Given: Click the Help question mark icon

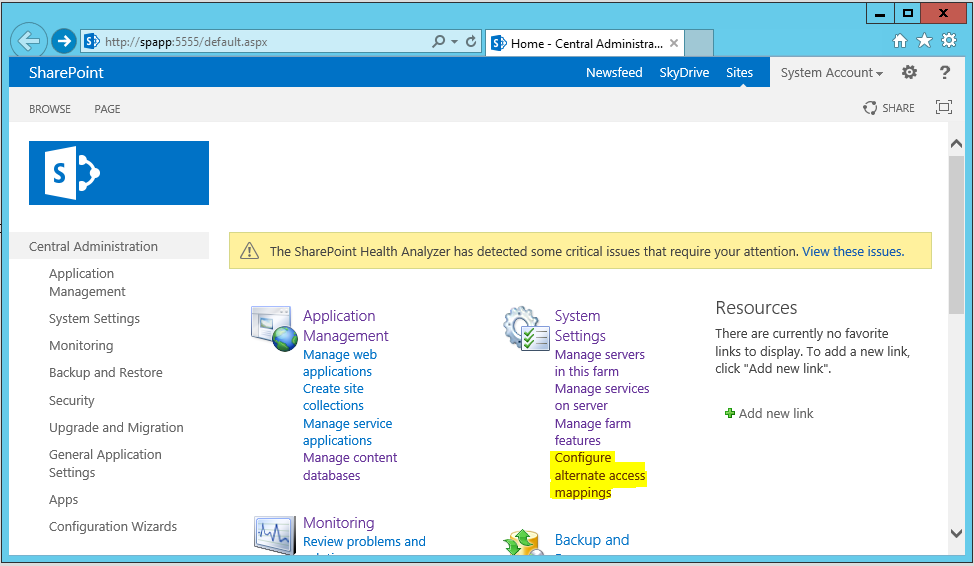Looking at the screenshot, I should click(945, 73).
